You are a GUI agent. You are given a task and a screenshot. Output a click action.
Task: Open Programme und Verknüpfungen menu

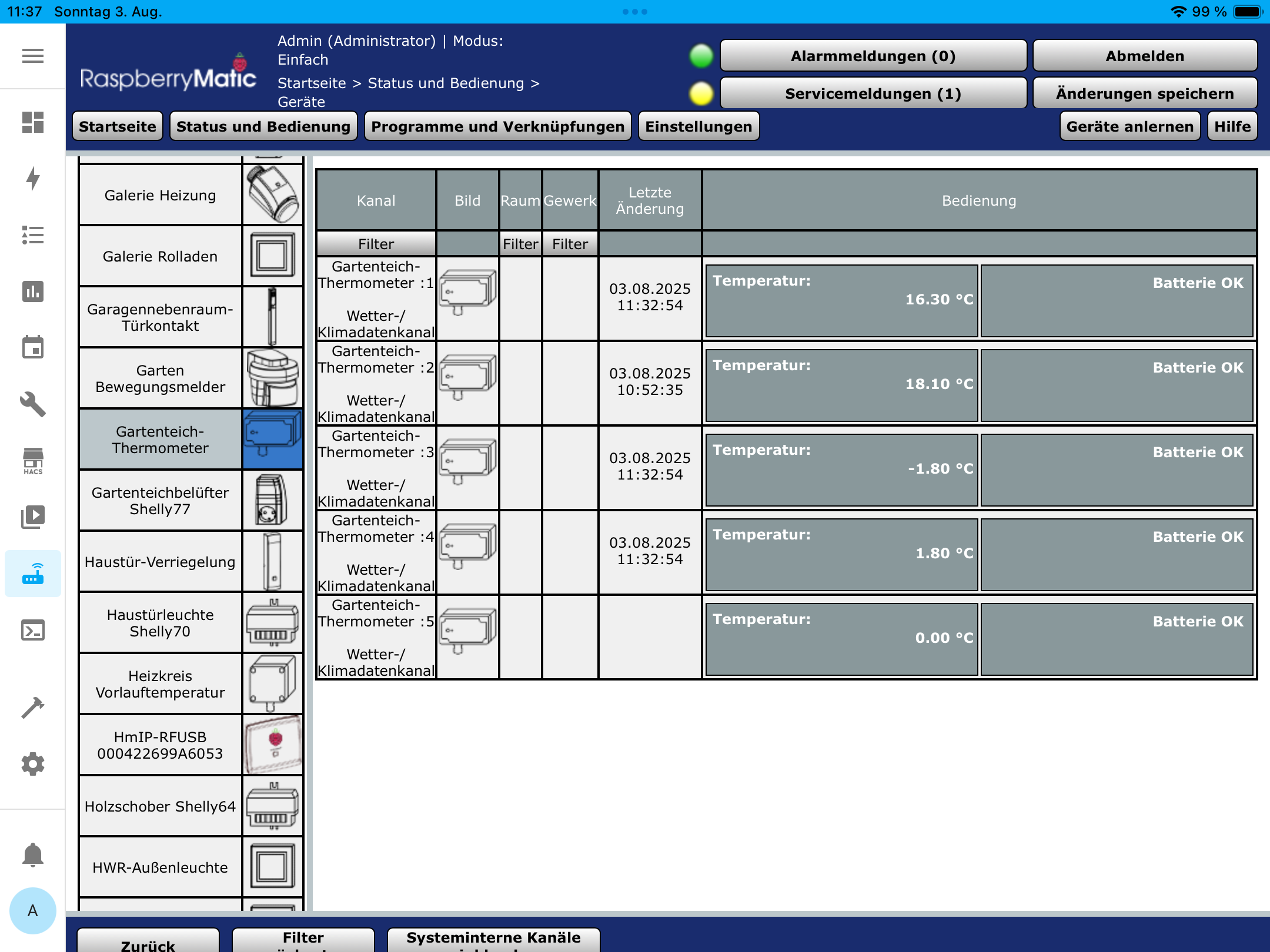497,126
